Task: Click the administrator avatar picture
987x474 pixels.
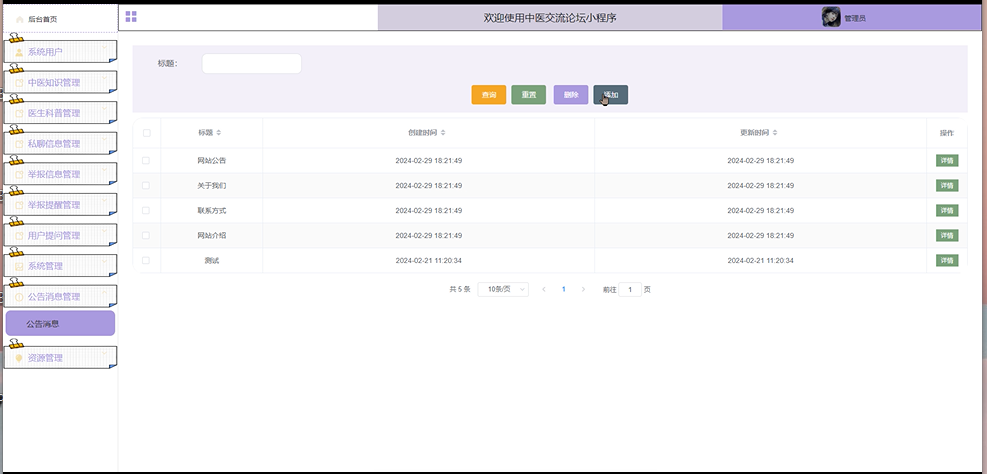Action: coord(831,17)
